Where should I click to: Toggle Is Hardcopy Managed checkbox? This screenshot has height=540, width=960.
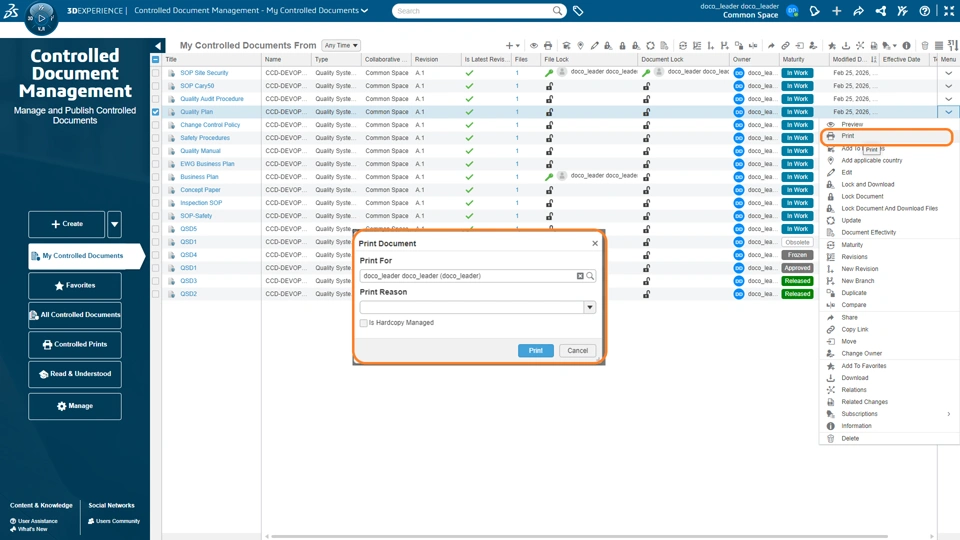(364, 323)
